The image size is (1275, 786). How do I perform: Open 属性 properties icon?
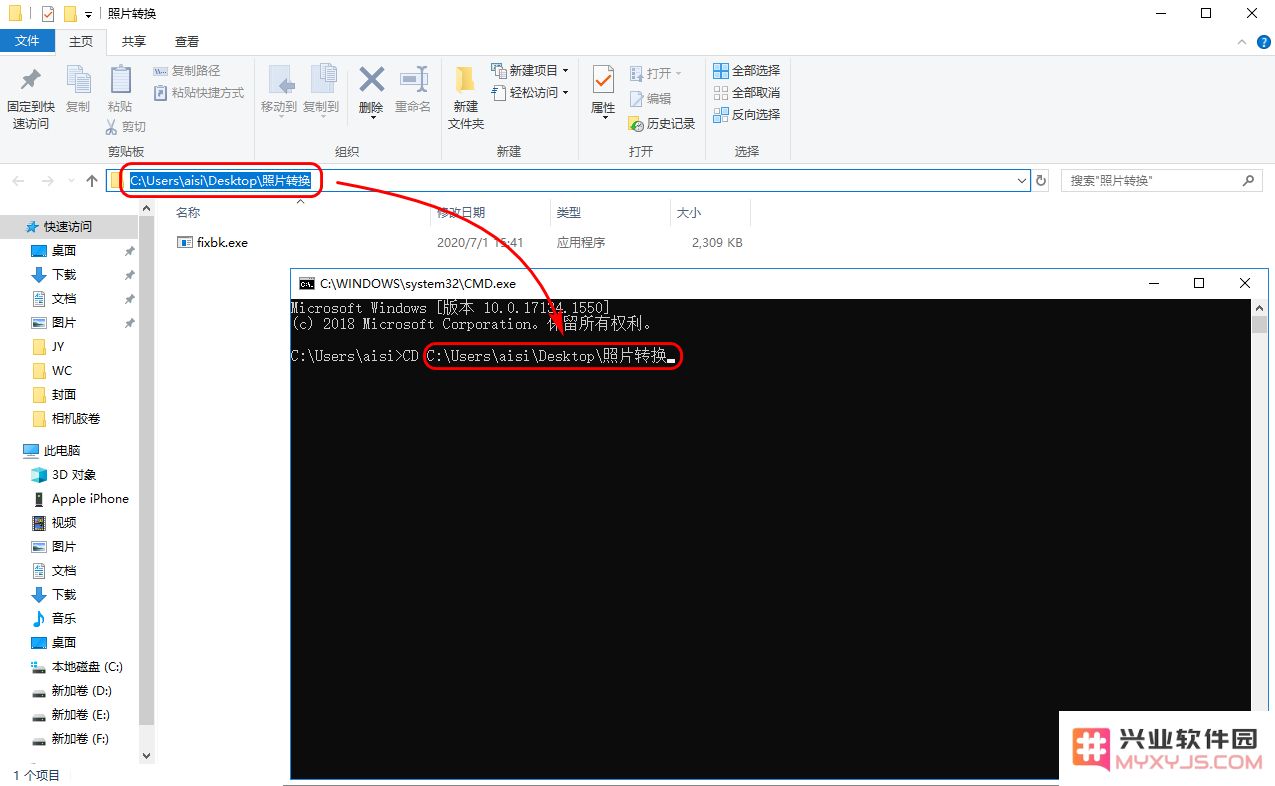coord(603,81)
